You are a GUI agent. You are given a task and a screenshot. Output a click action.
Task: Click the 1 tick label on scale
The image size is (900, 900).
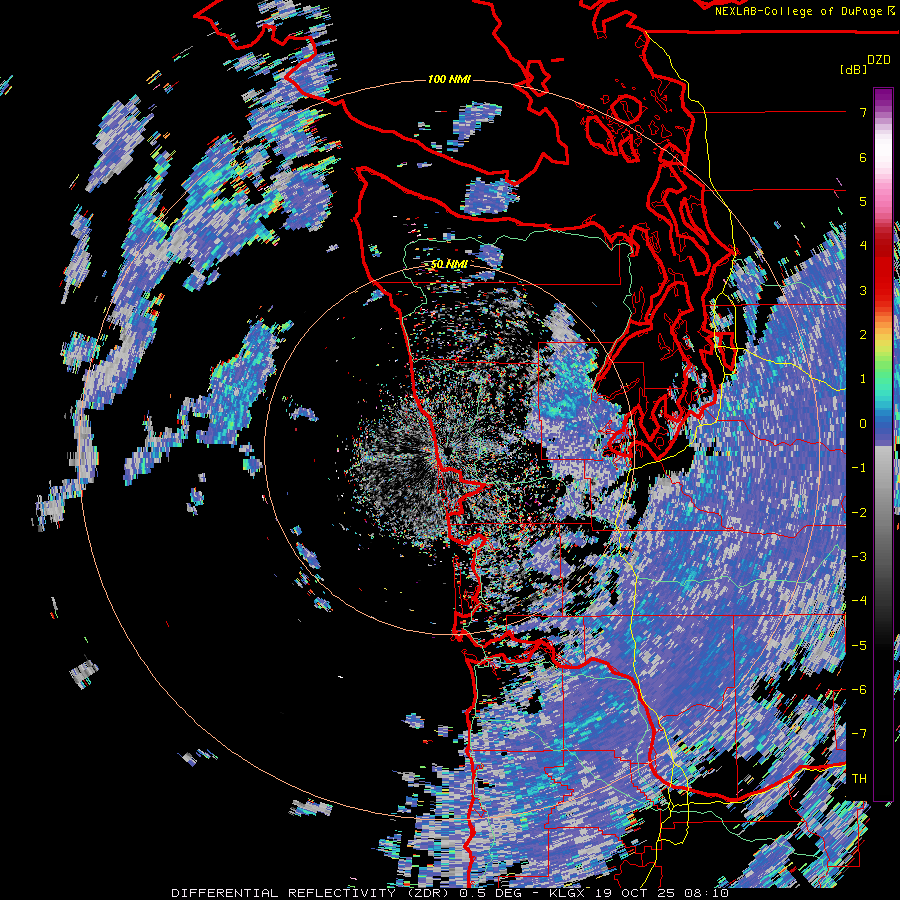pos(863,379)
